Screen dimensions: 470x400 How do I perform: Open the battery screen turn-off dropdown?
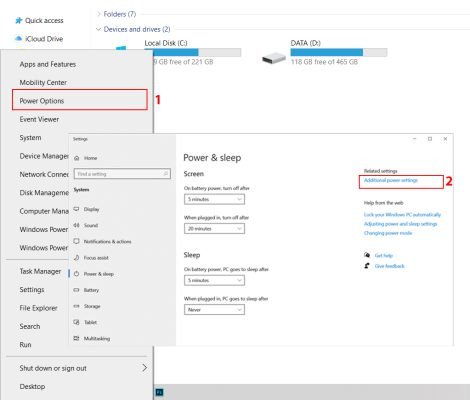[x=214, y=199]
